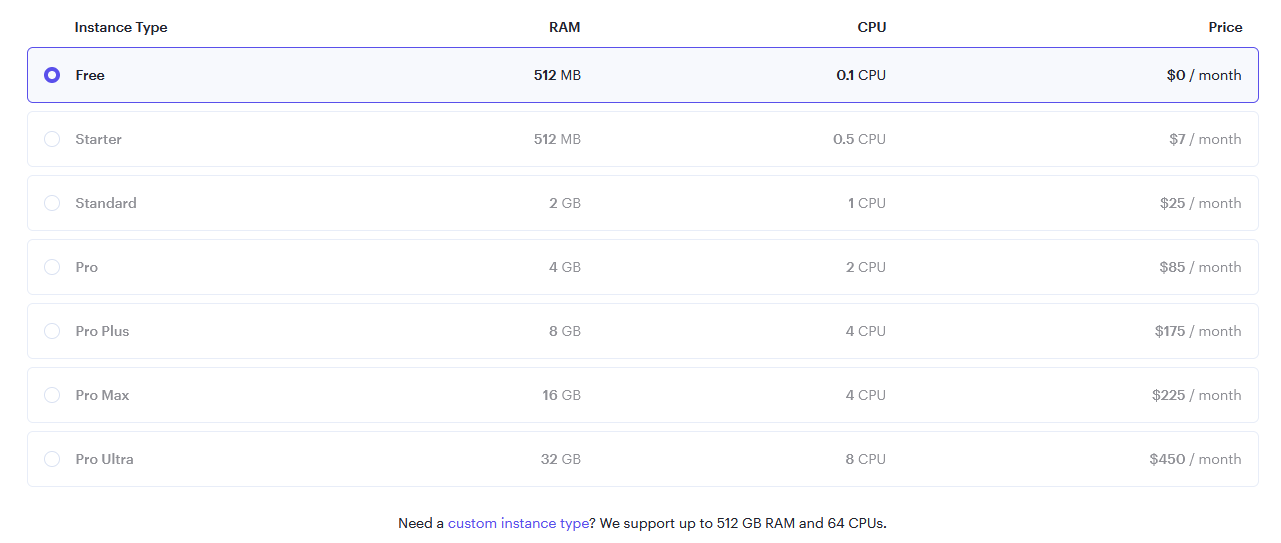Click the Price column header
Image resolution: width=1281 pixels, height=543 pixels.
pyautogui.click(x=1225, y=27)
